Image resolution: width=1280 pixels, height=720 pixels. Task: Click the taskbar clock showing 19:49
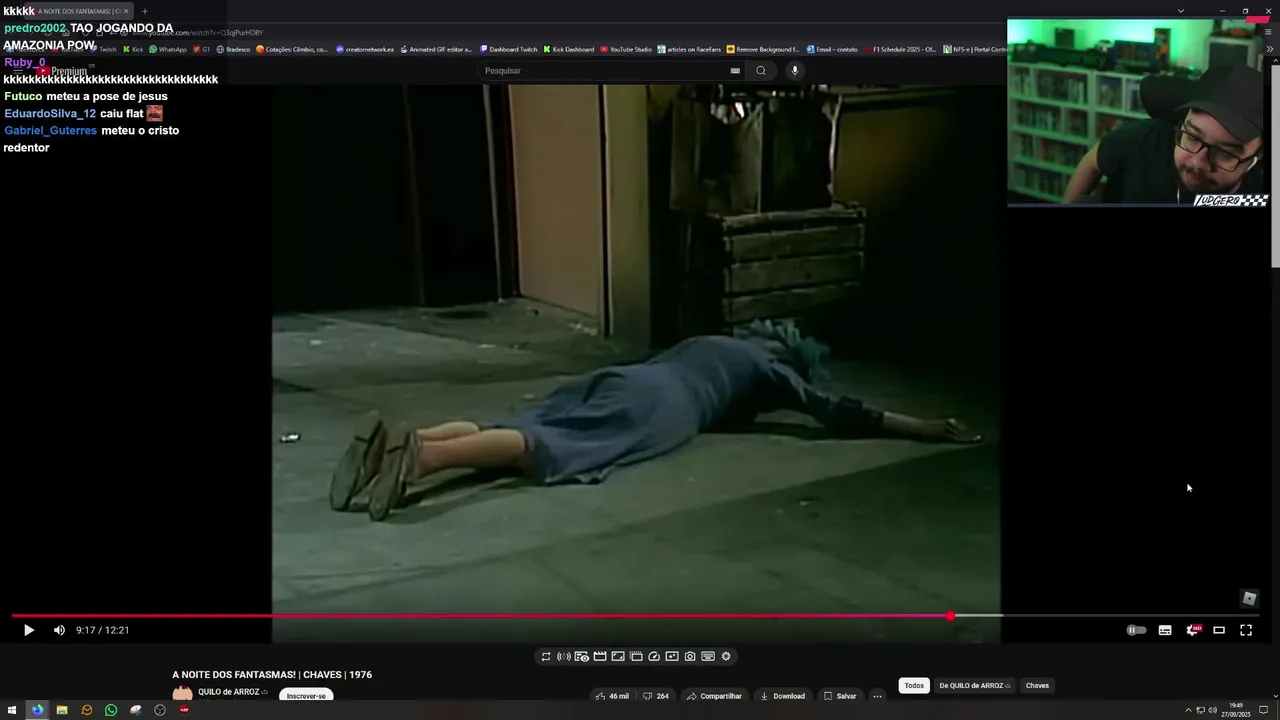[1236, 710]
